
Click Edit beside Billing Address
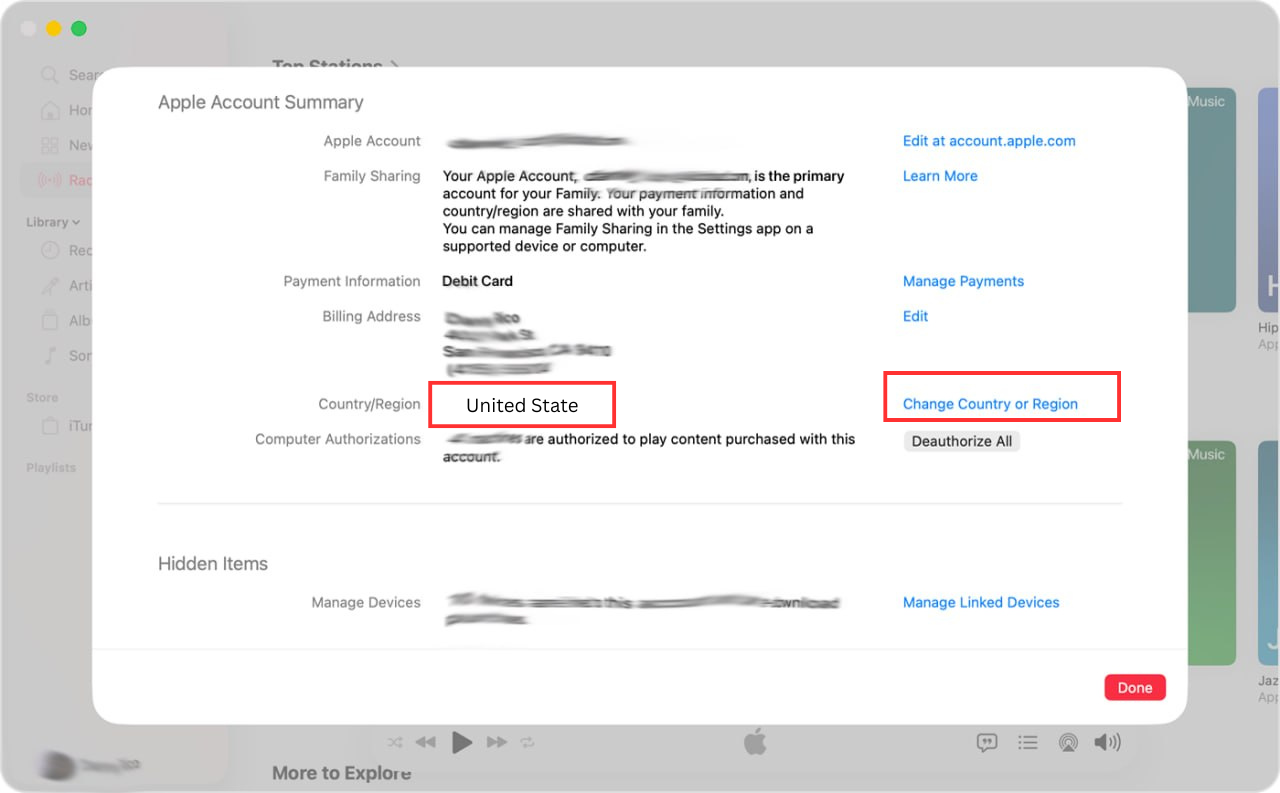915,316
